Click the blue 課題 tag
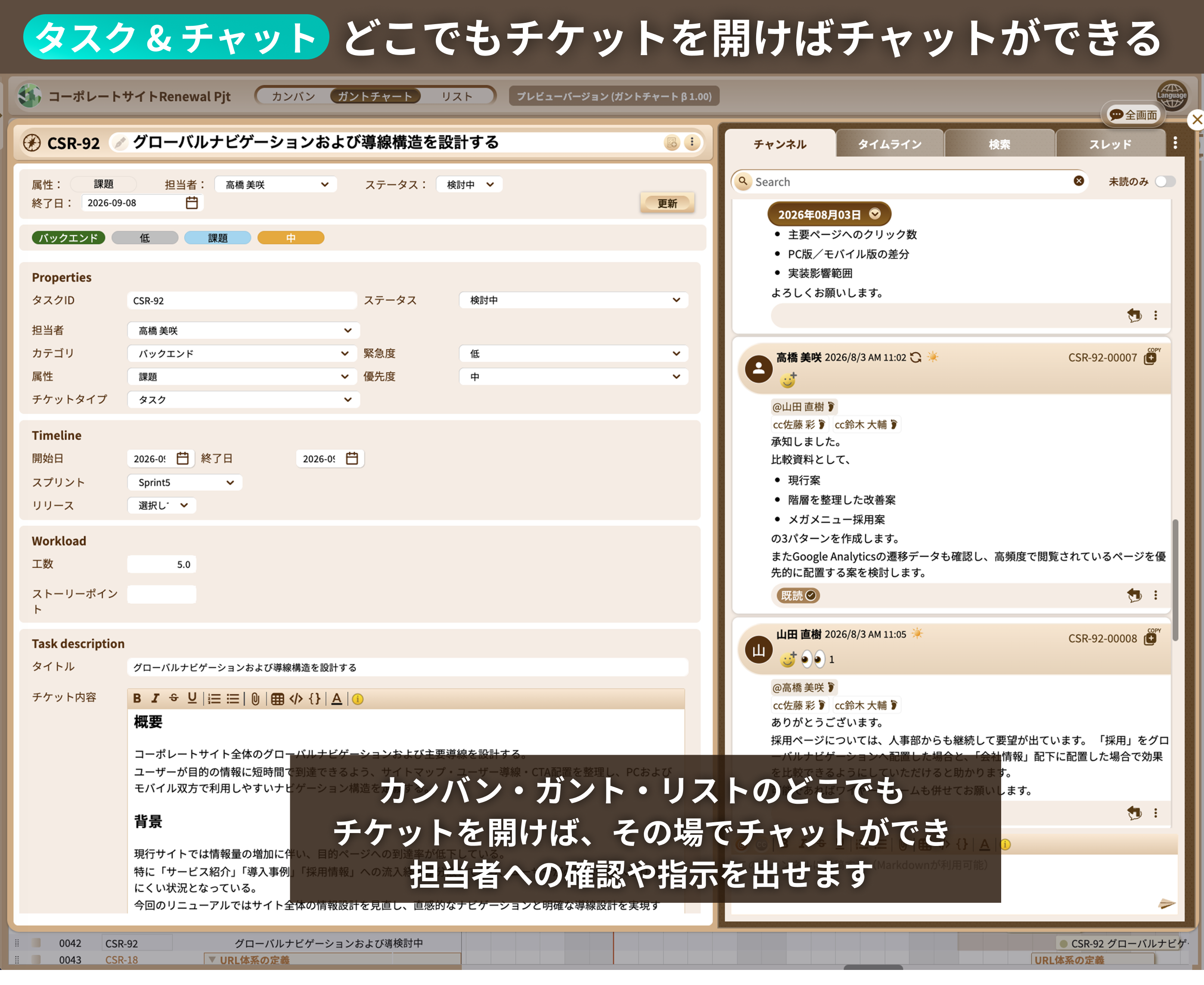Viewport: 1204px width, 985px height. (x=218, y=238)
